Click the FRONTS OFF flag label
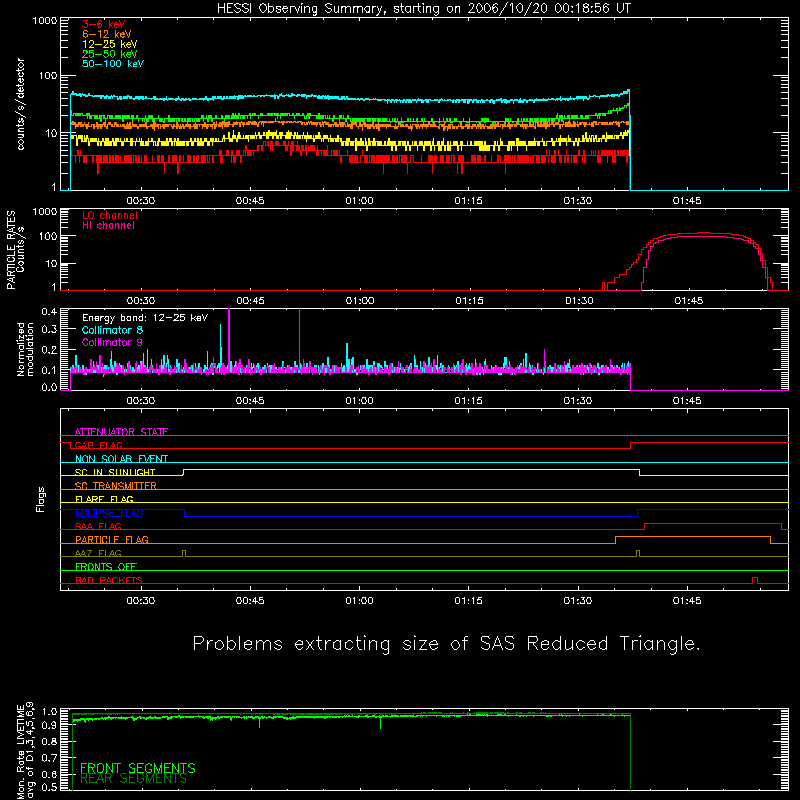The width and height of the screenshot is (800, 800). coord(106,566)
